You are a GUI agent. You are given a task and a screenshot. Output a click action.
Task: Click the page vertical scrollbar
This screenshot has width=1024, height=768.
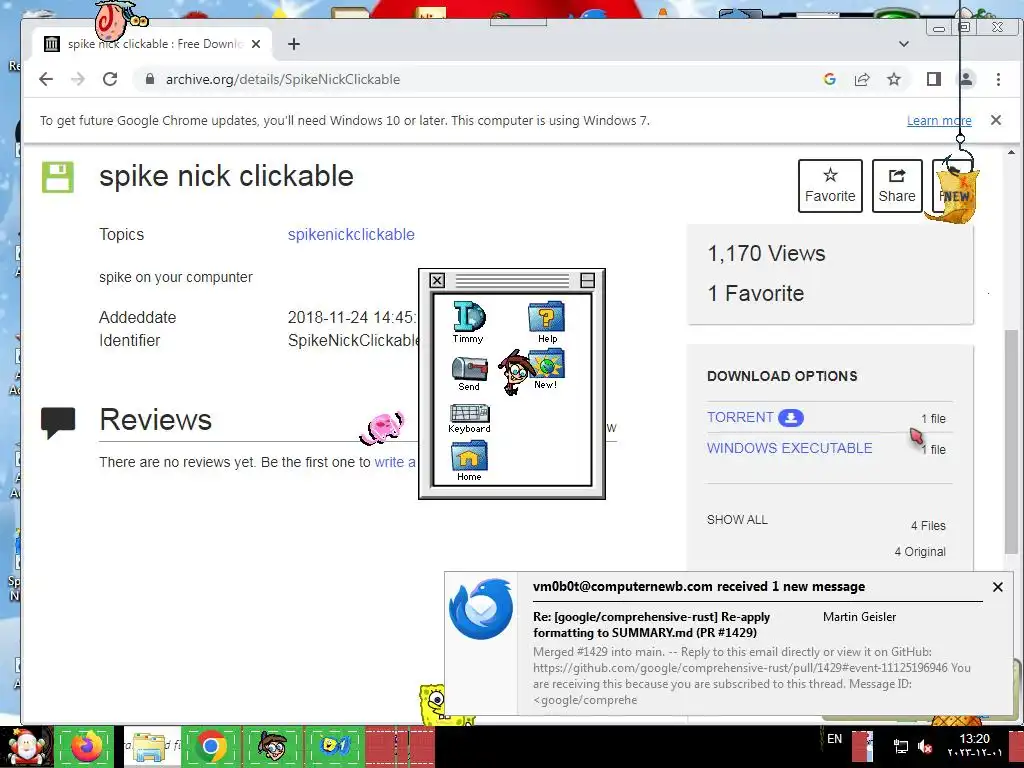click(x=1011, y=441)
